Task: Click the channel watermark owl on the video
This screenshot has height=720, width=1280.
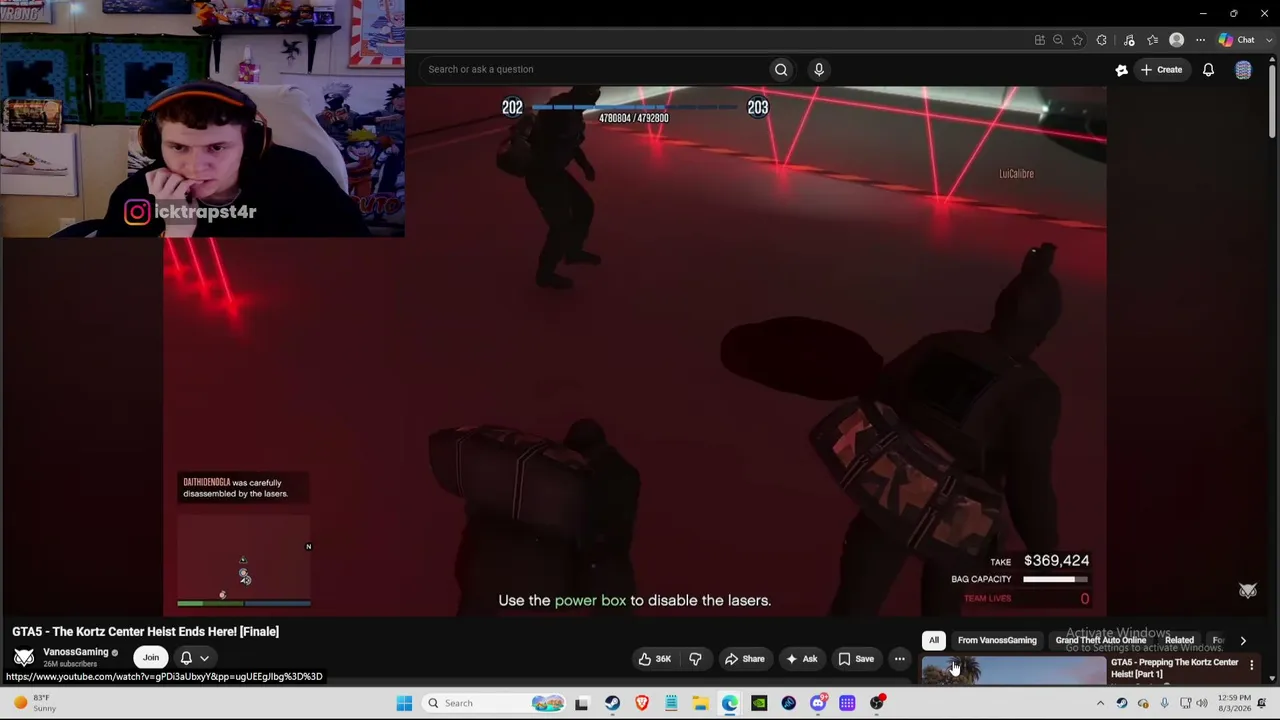Action: [1248, 591]
